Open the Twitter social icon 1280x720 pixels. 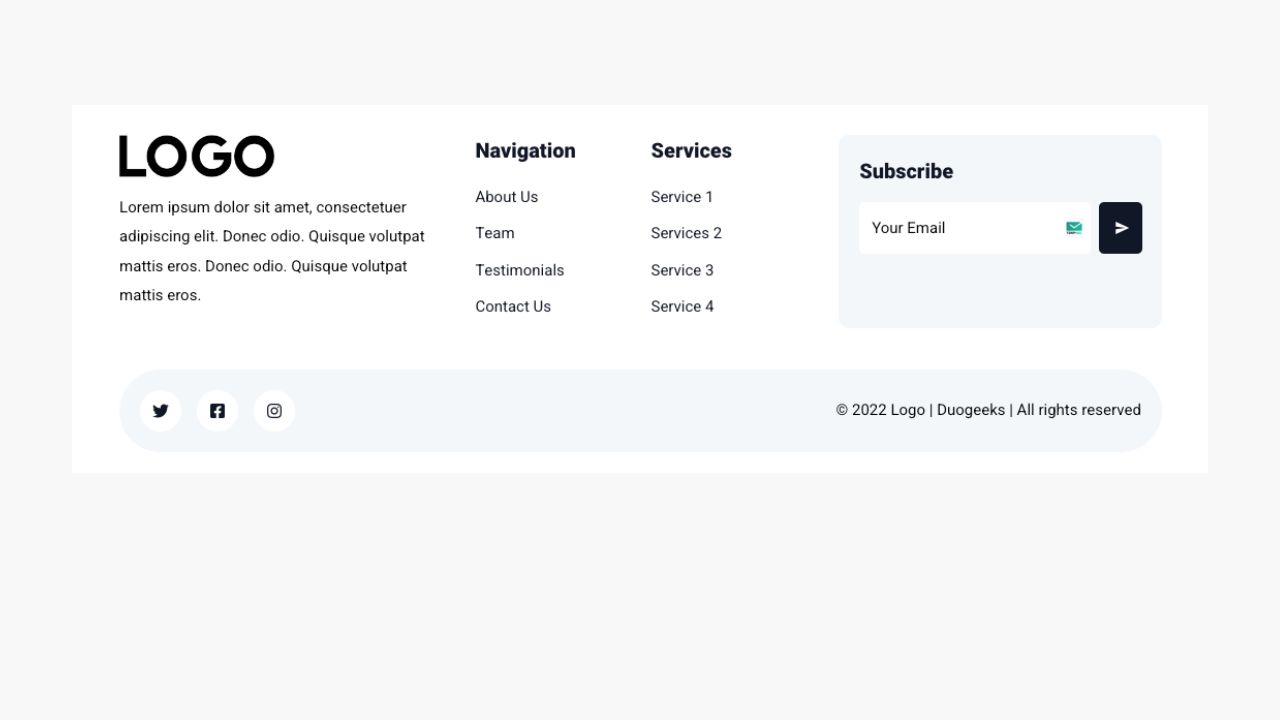160,411
